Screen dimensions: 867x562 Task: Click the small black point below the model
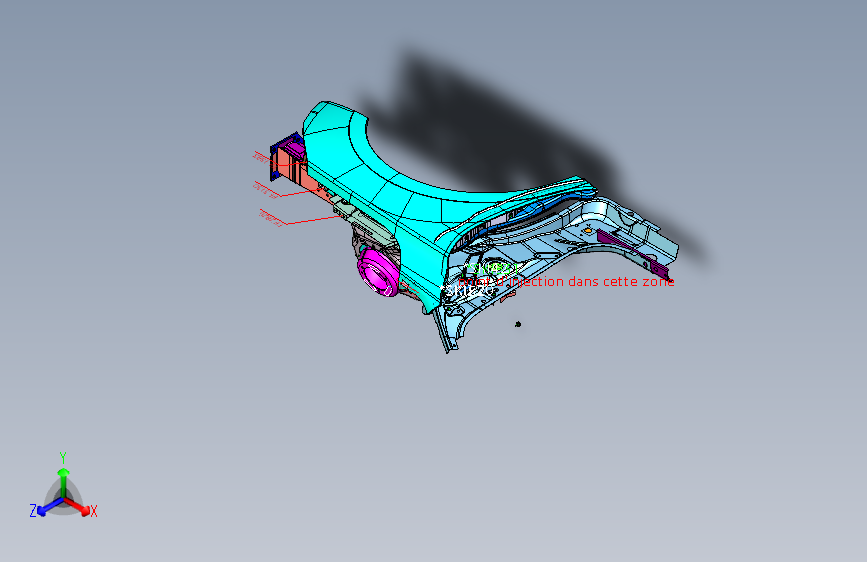click(x=518, y=324)
